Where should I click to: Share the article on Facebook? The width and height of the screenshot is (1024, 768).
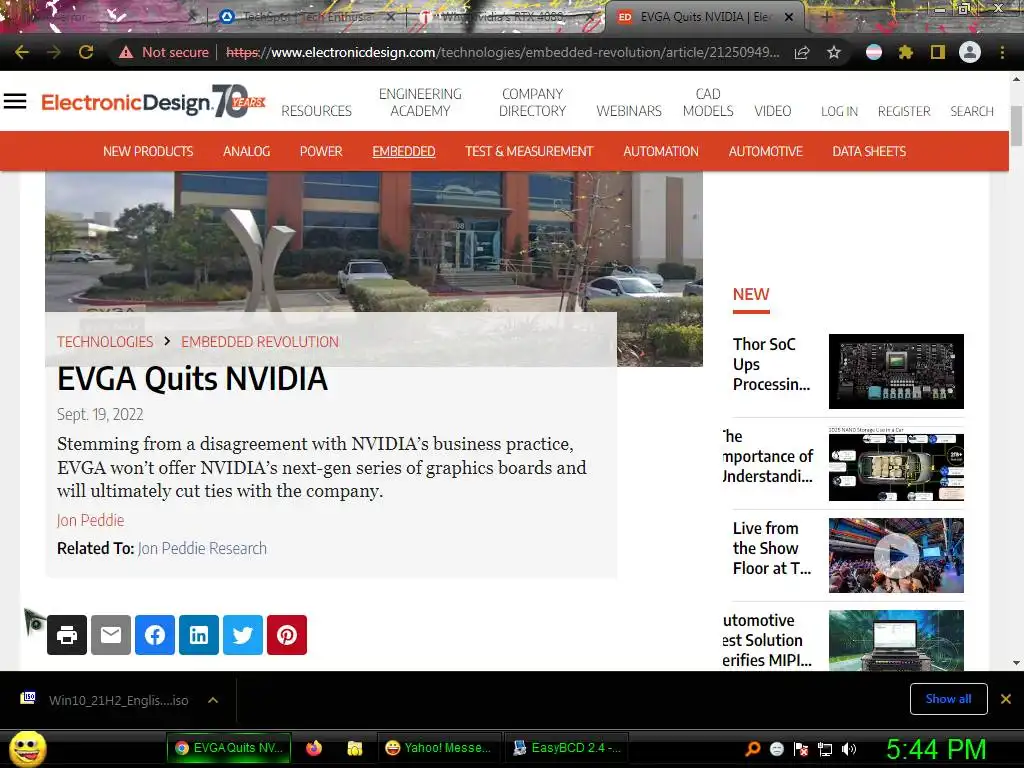(x=155, y=635)
